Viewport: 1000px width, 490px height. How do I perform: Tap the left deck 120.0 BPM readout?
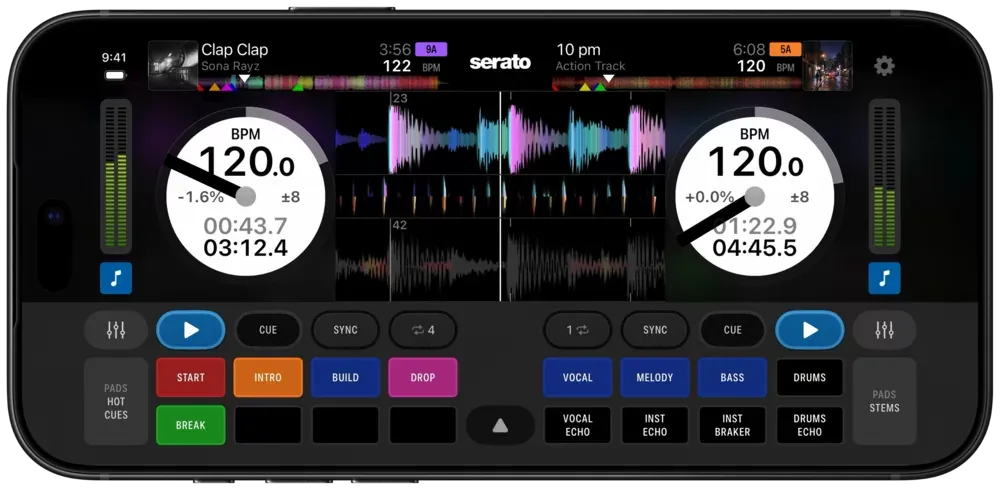point(246,161)
